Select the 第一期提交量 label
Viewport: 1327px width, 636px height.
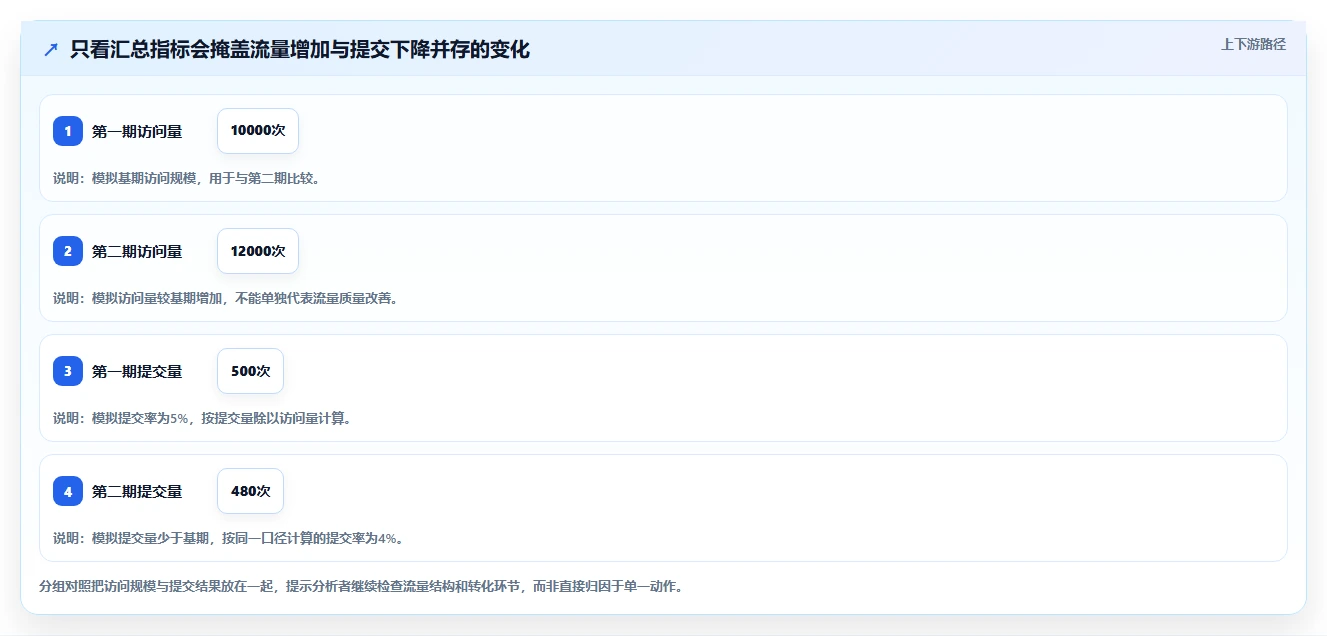tap(137, 371)
